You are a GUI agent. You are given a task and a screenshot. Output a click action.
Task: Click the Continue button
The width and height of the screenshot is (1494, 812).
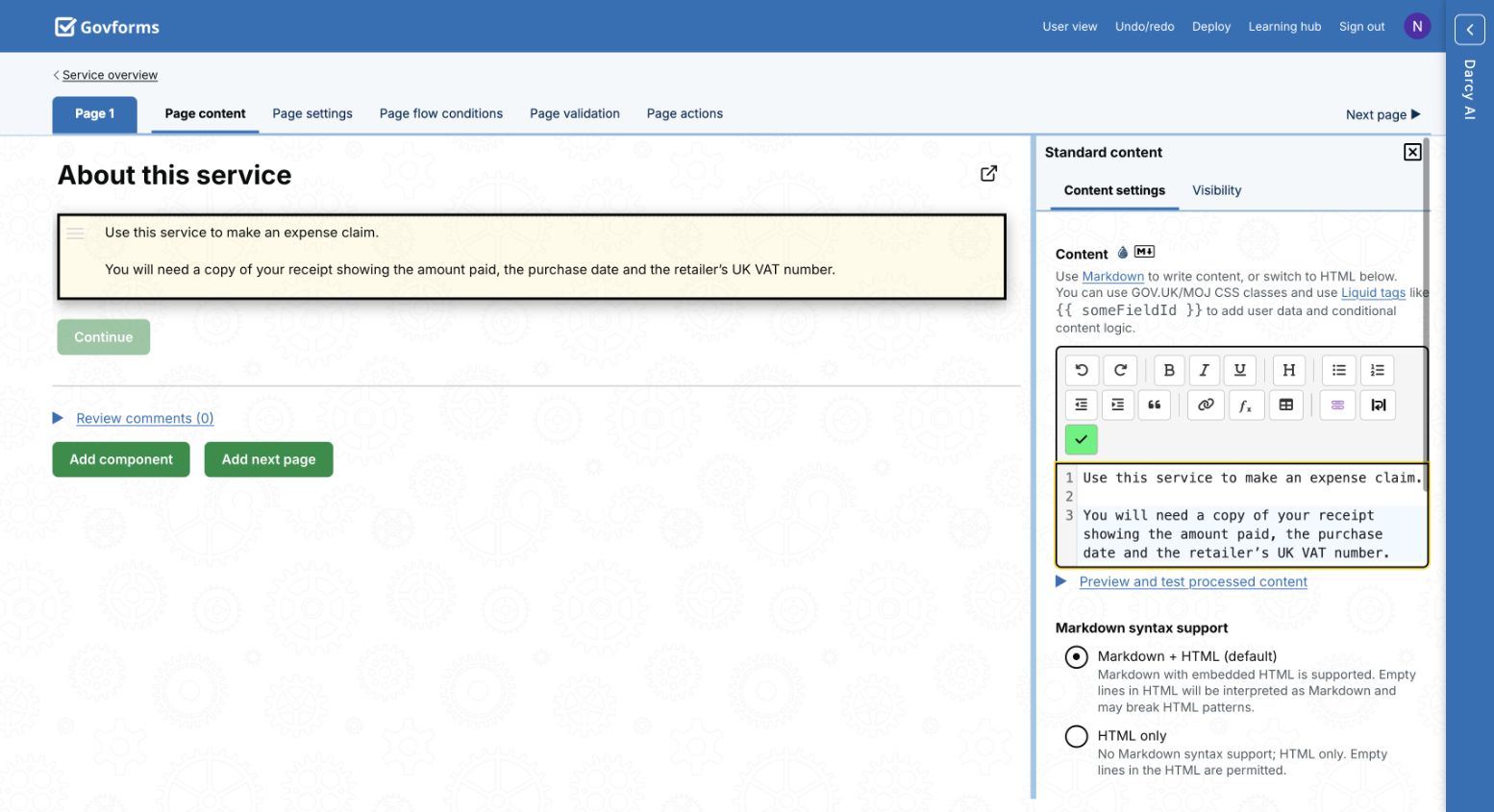[x=104, y=337]
